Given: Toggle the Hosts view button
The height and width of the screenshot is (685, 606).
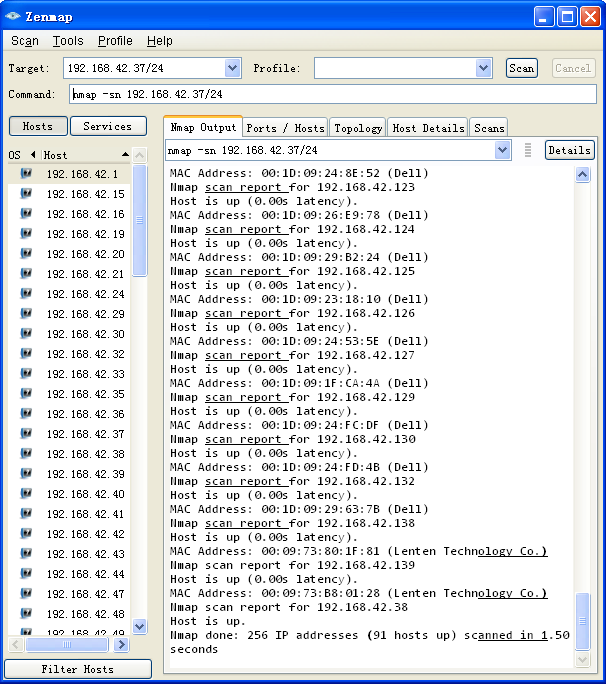Looking at the screenshot, I should click(x=38, y=126).
